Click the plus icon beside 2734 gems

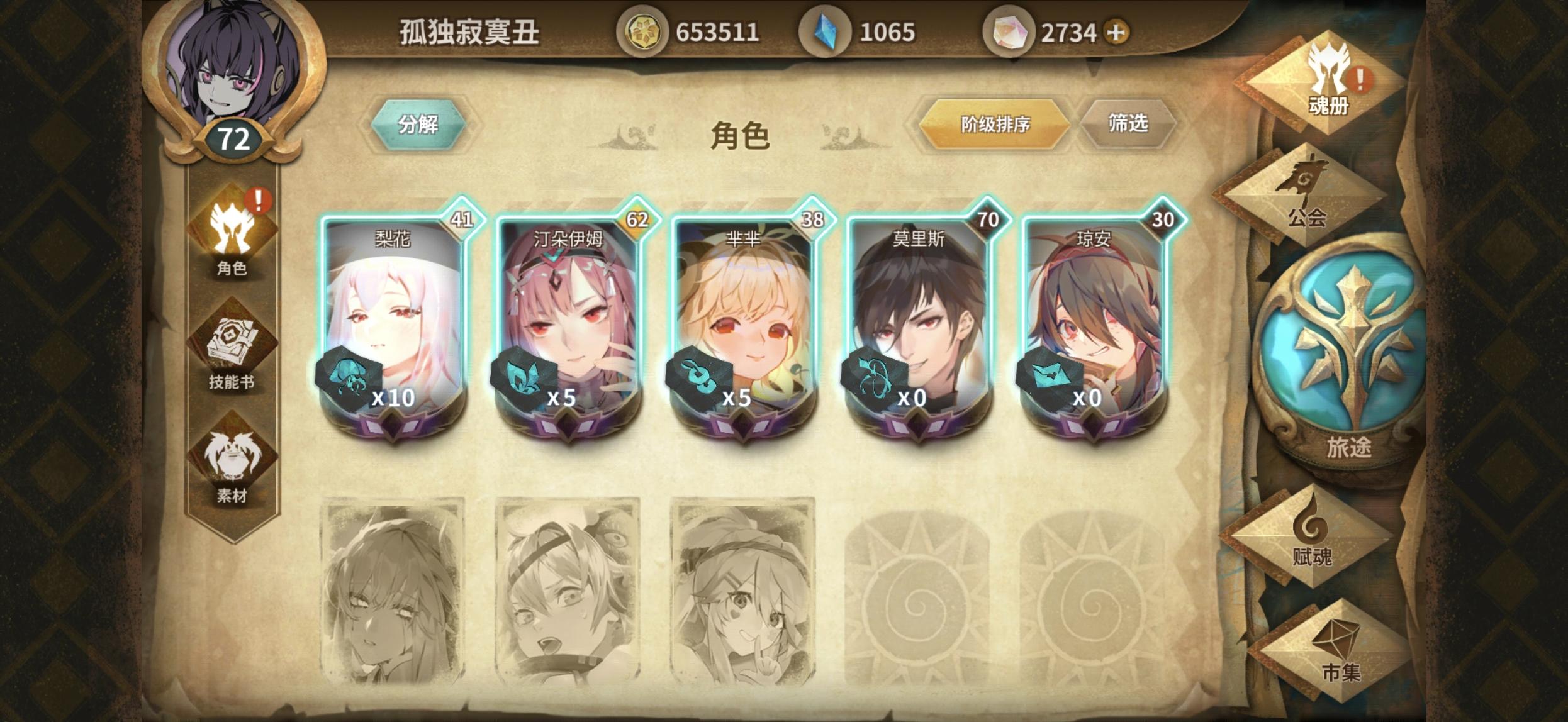point(1117,32)
